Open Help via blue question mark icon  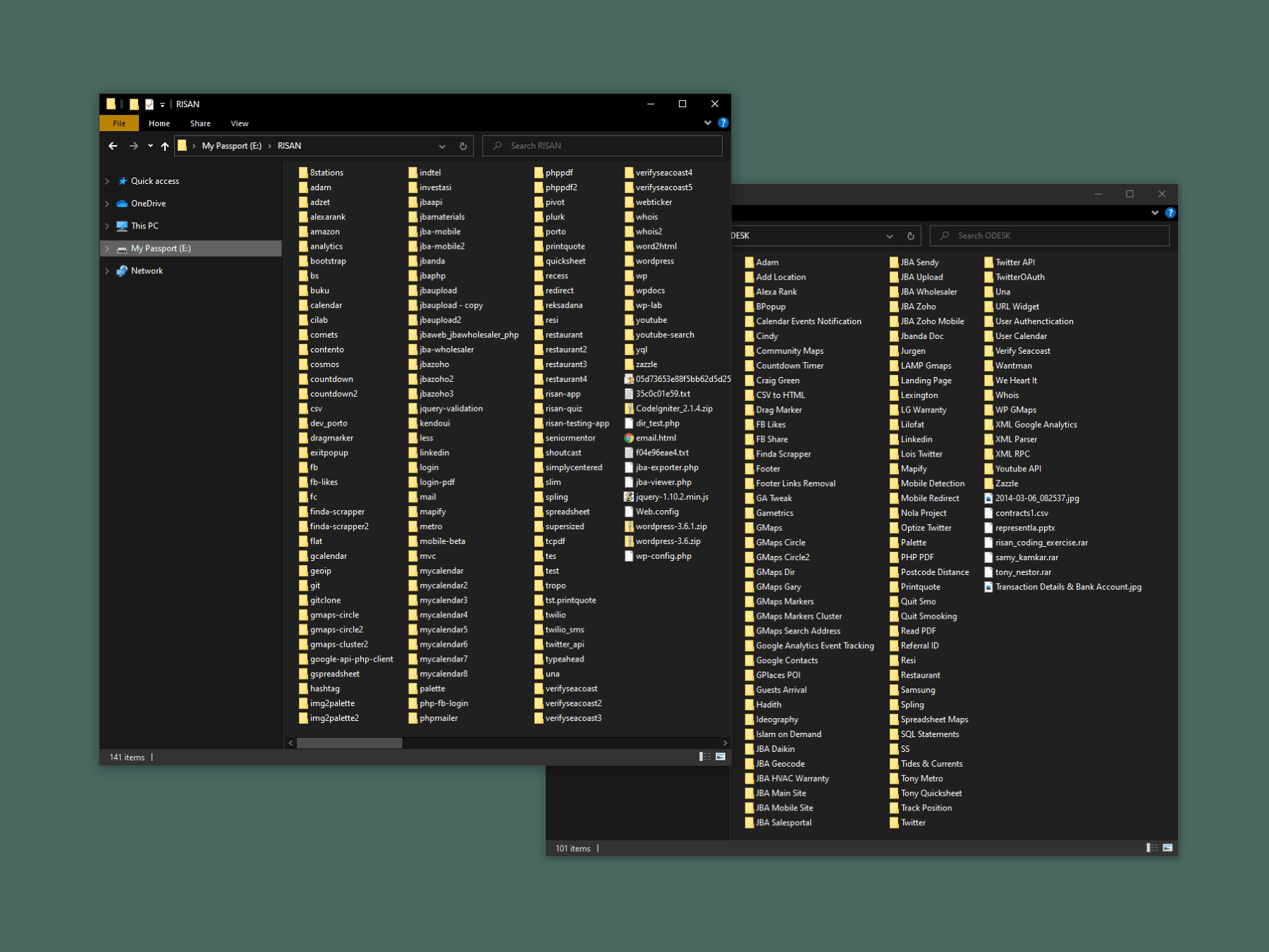click(723, 123)
